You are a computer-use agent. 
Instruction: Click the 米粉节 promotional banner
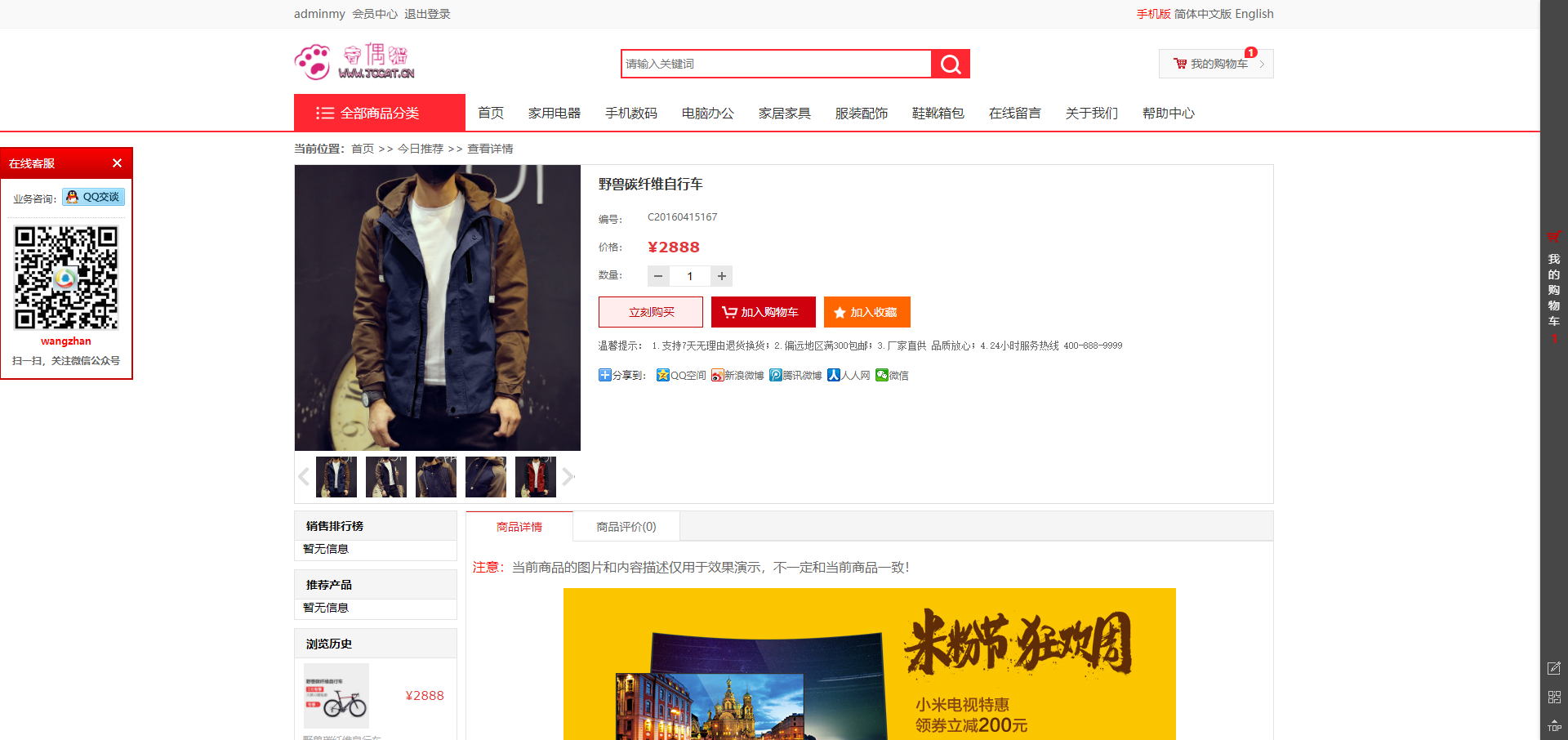click(x=870, y=664)
